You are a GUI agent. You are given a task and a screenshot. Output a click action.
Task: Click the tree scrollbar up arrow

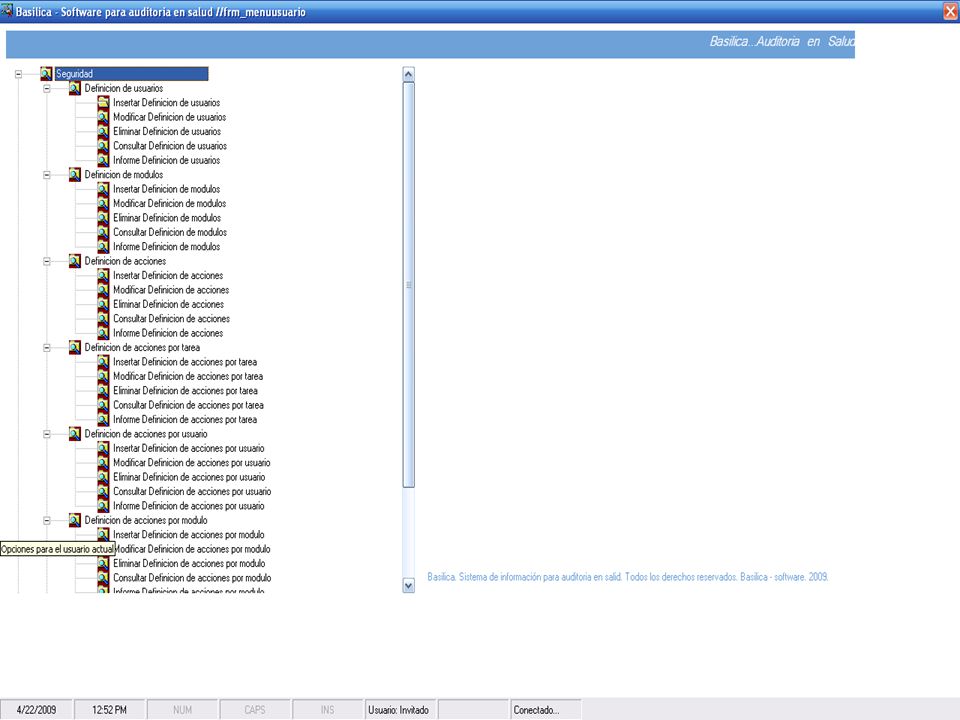(408, 75)
